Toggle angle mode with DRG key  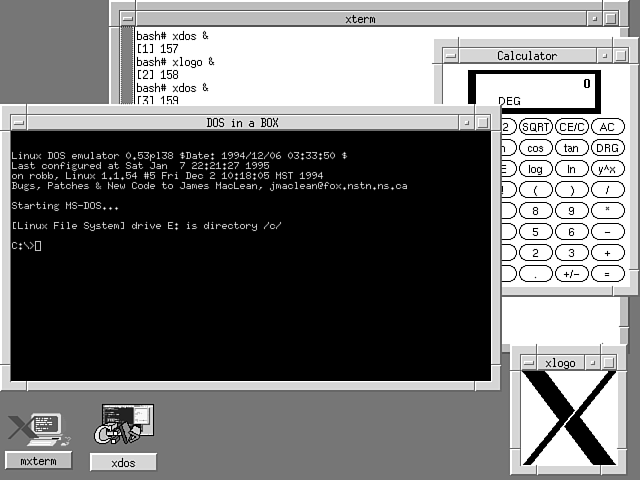606,148
